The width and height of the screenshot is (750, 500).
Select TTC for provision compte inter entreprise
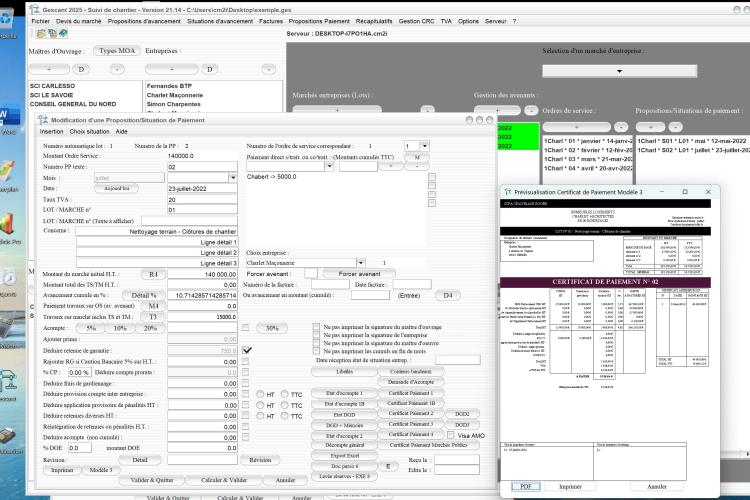tap(285, 394)
